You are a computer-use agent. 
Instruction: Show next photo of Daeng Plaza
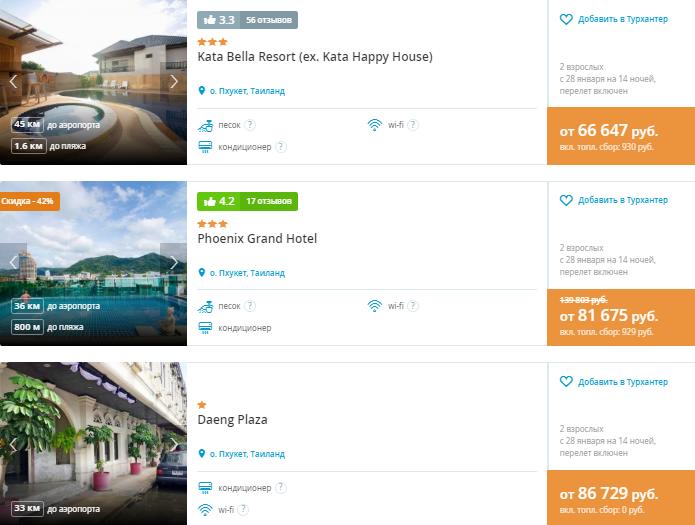[x=174, y=443]
